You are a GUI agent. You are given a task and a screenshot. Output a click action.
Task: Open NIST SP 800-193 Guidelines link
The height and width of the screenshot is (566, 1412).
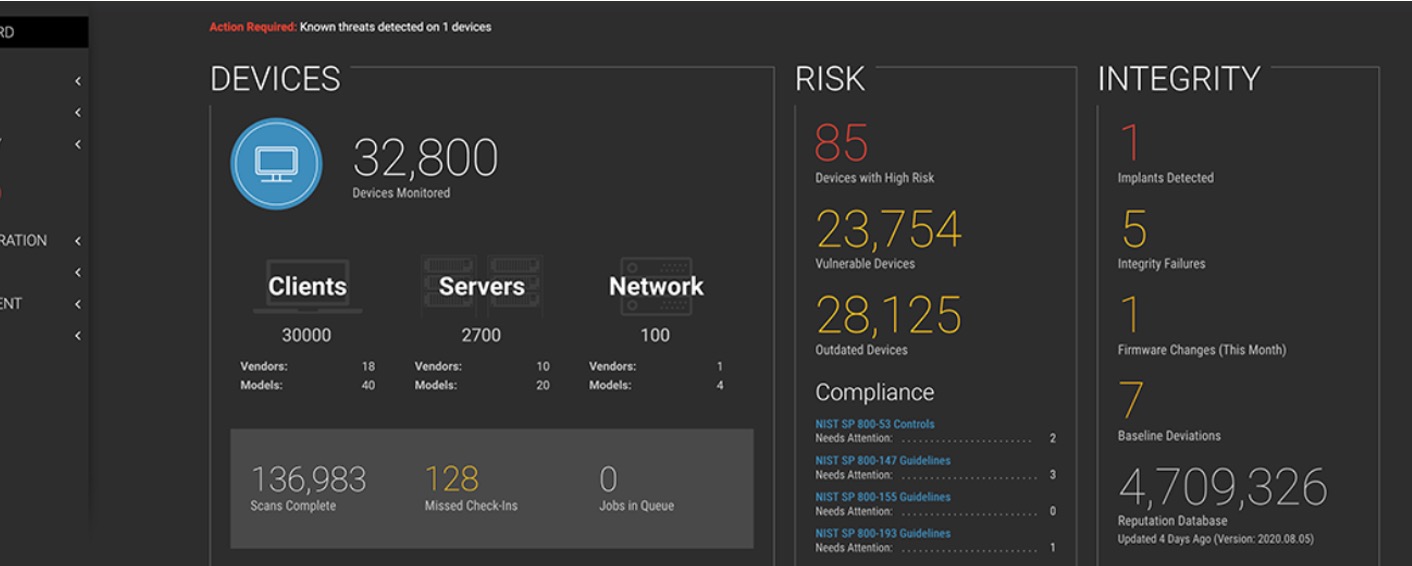[x=883, y=534]
